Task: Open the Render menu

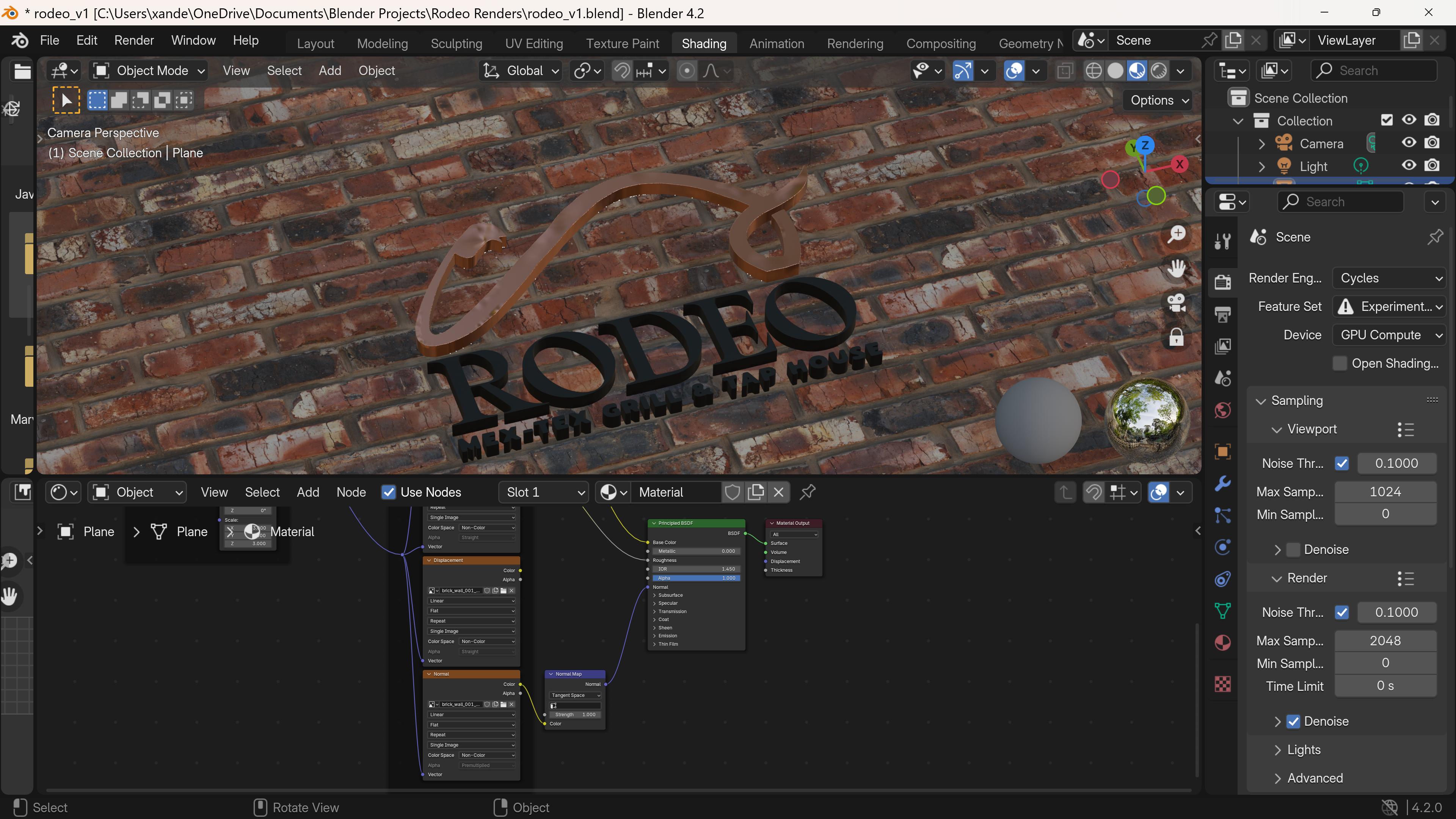Action: click(134, 40)
